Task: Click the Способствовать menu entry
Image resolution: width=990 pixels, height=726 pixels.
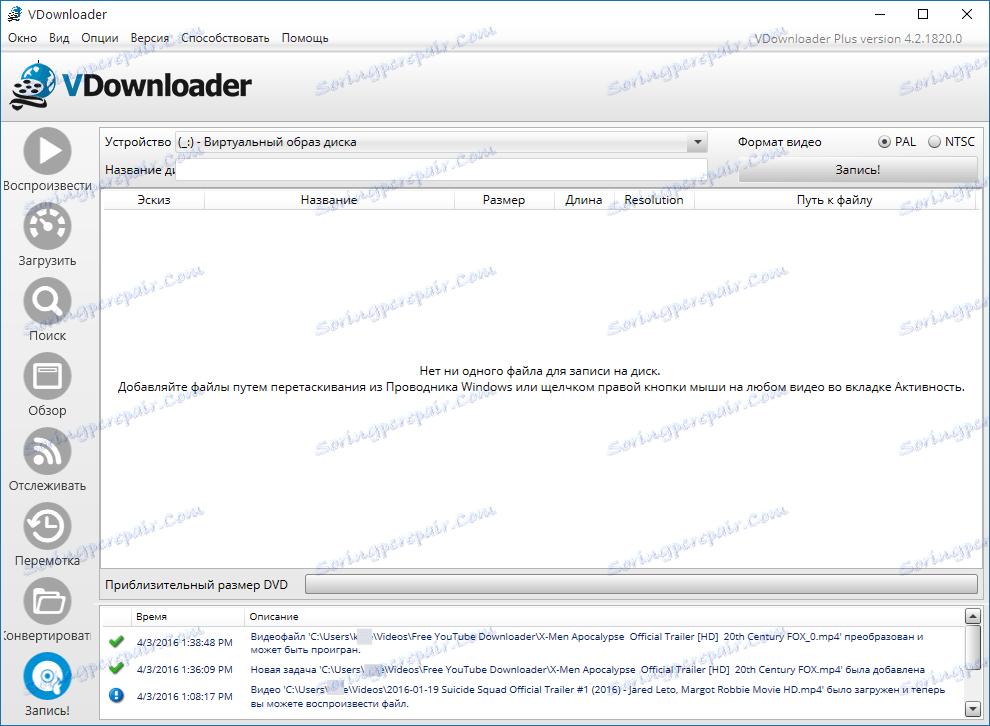Action: pyautogui.click(x=224, y=37)
